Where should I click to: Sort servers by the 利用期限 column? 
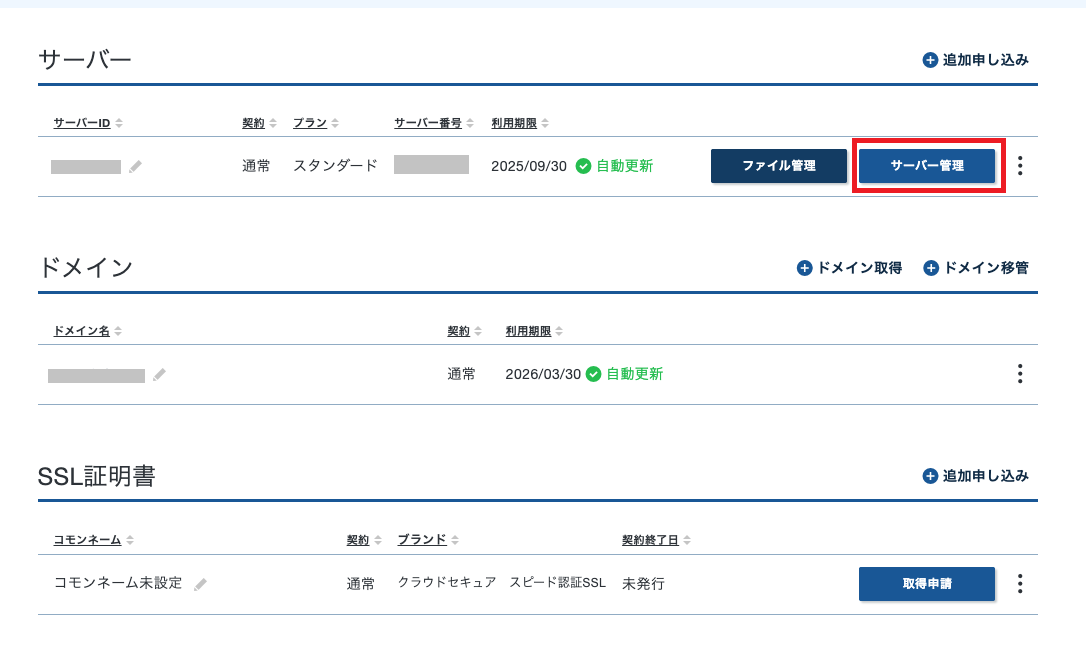pos(519,123)
